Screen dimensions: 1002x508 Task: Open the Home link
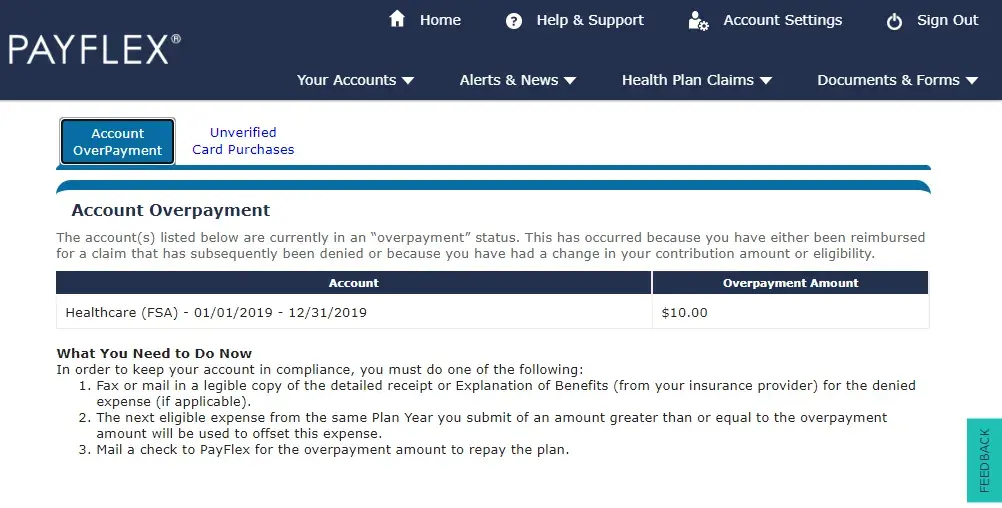click(x=440, y=20)
